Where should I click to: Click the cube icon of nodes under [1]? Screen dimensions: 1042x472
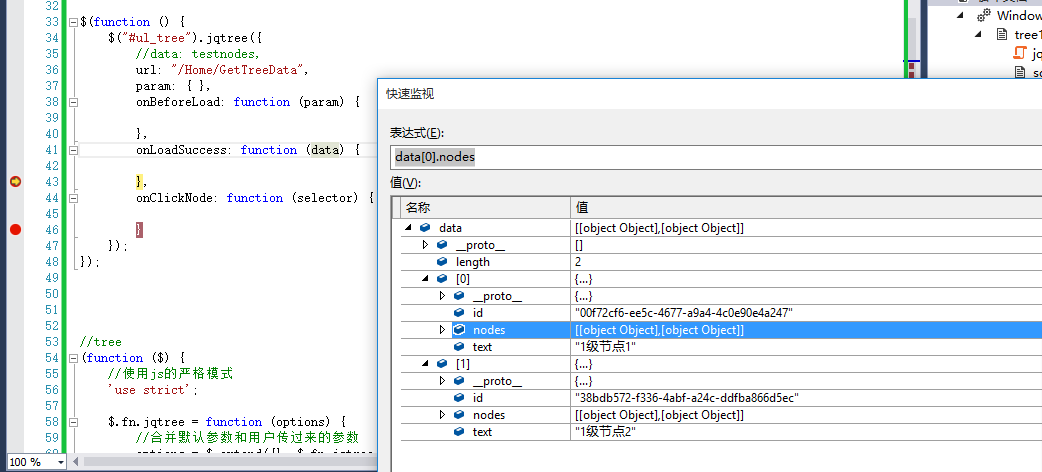click(x=459, y=415)
